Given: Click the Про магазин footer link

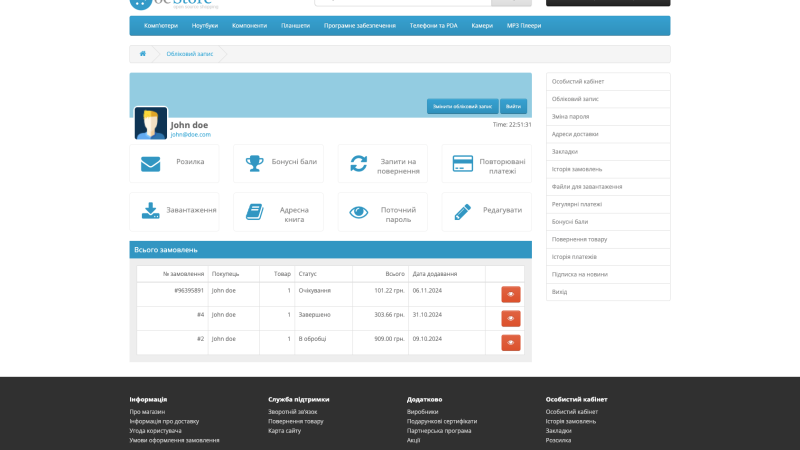Looking at the screenshot, I should 147,412.
